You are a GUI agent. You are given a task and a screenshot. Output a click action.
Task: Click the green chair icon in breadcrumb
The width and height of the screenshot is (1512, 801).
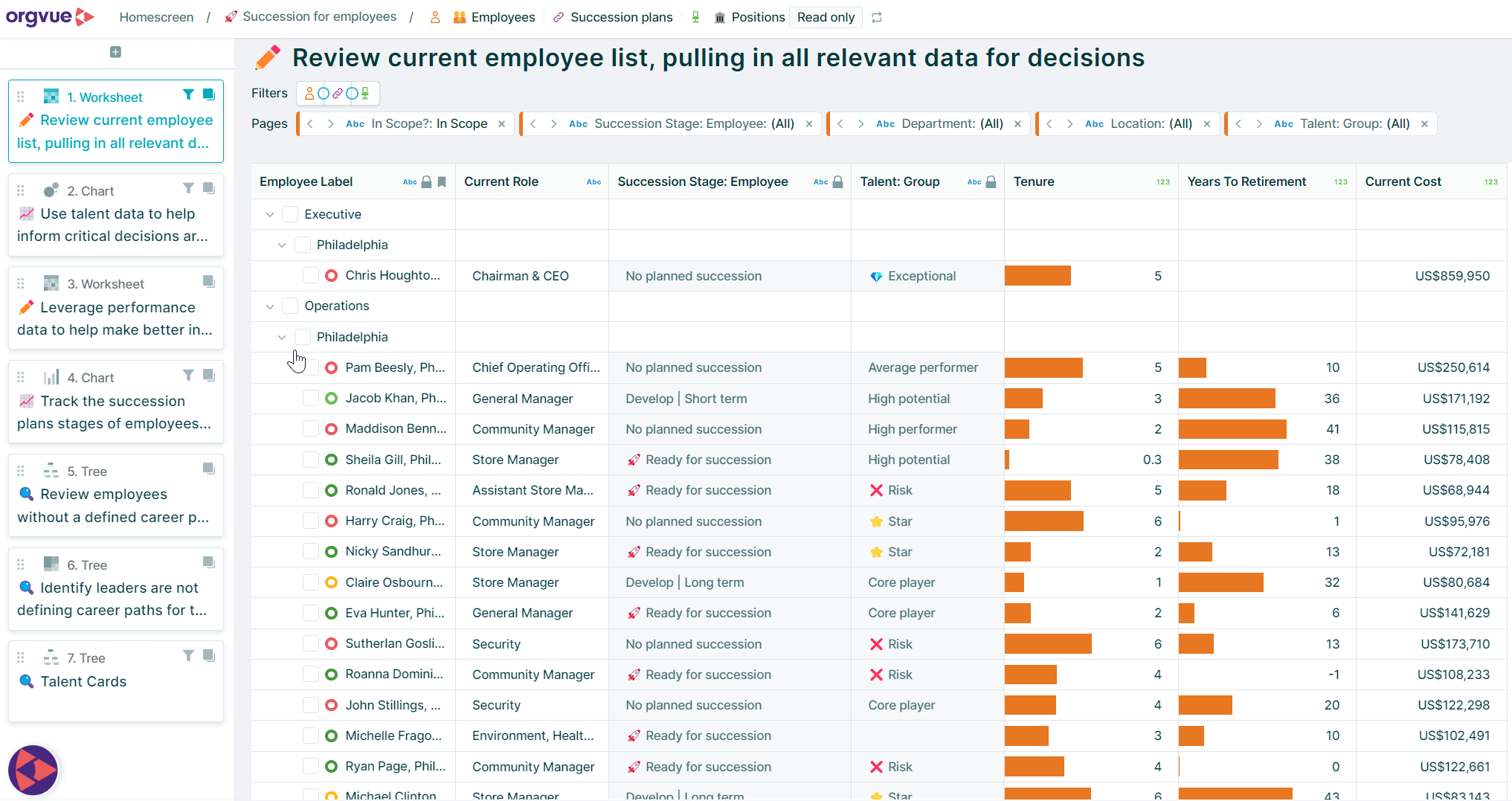pyautogui.click(x=695, y=17)
